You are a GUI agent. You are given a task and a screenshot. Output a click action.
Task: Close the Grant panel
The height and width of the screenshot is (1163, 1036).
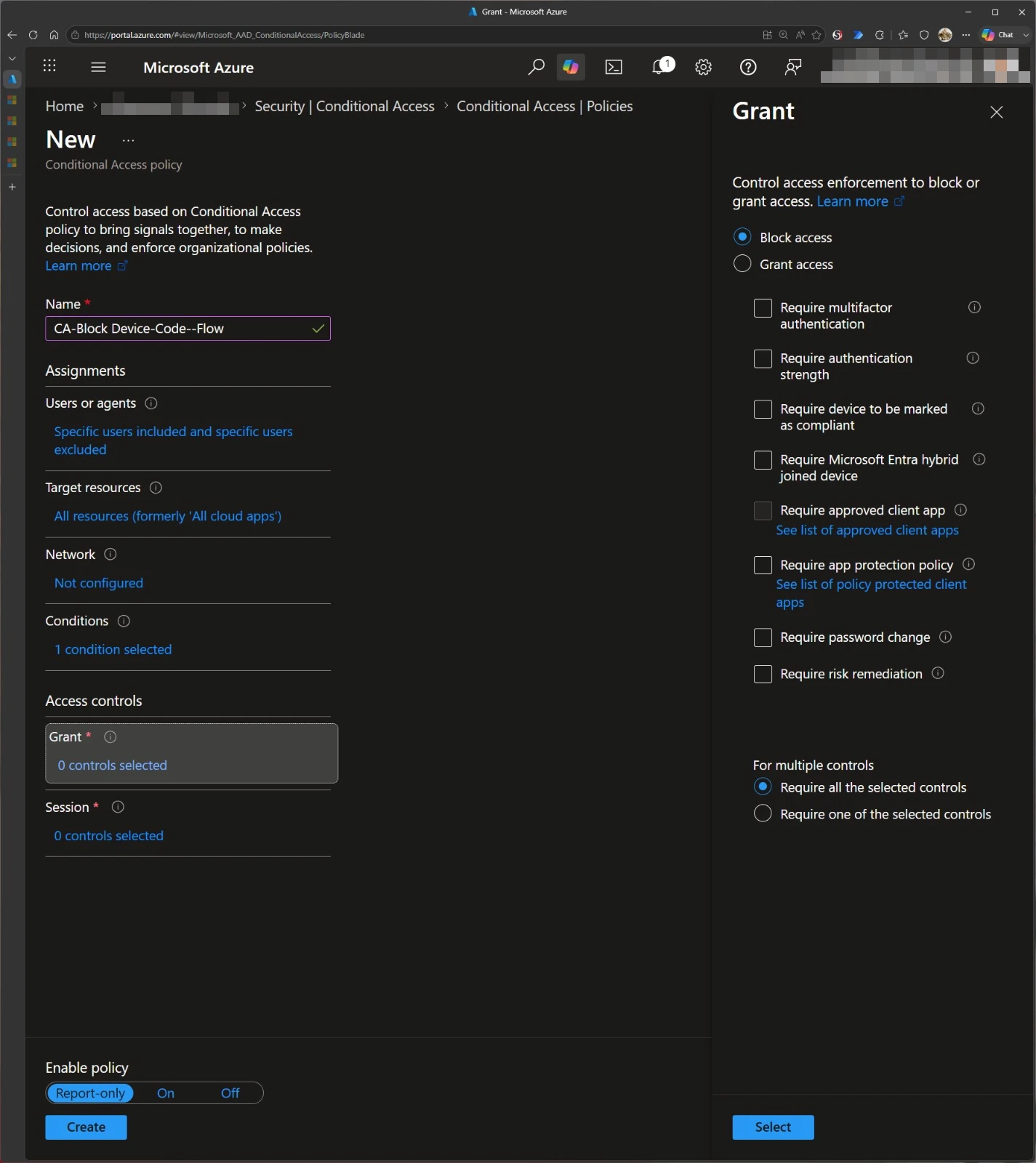click(997, 112)
